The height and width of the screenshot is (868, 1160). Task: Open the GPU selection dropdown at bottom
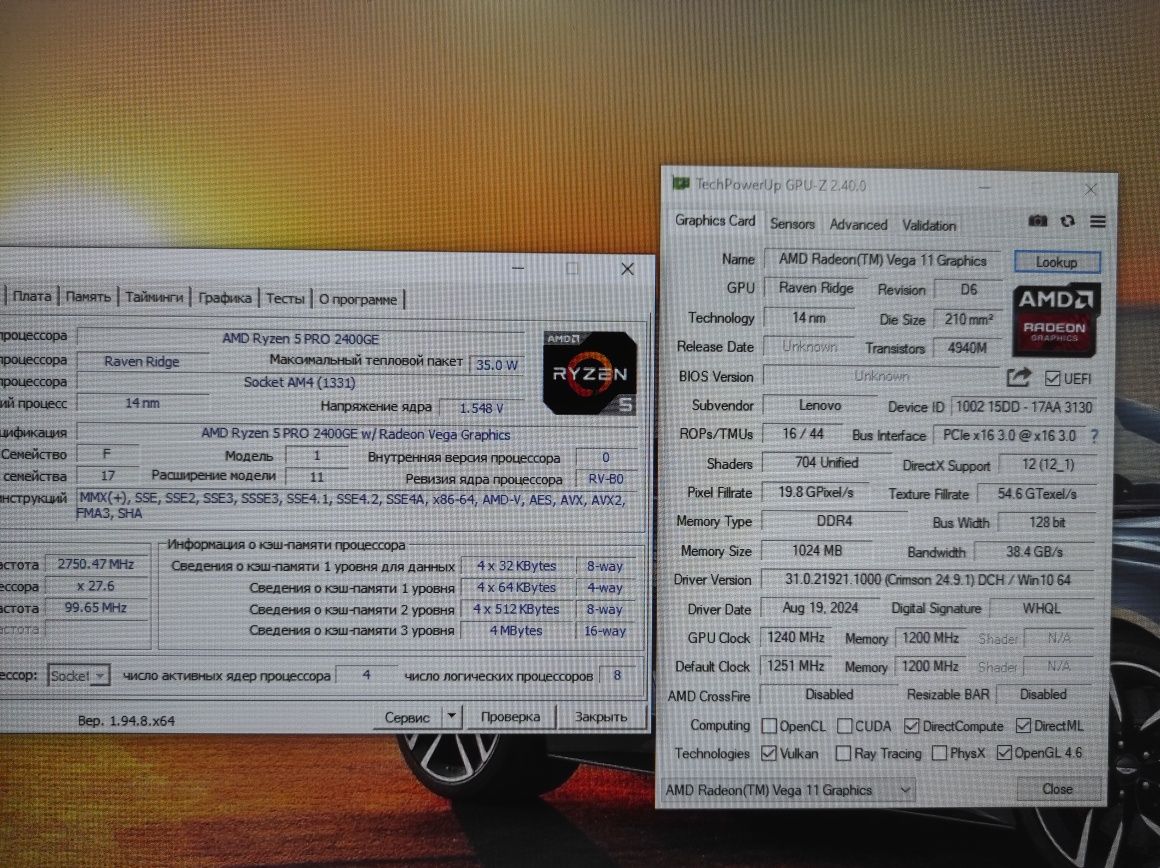[788, 790]
